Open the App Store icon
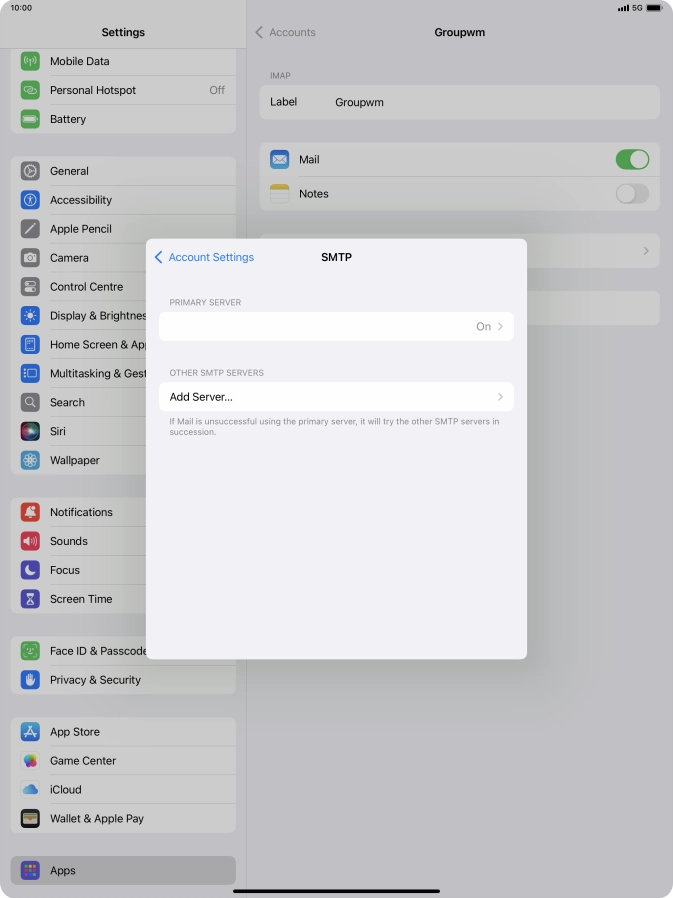The height and width of the screenshot is (898, 673). 30,732
